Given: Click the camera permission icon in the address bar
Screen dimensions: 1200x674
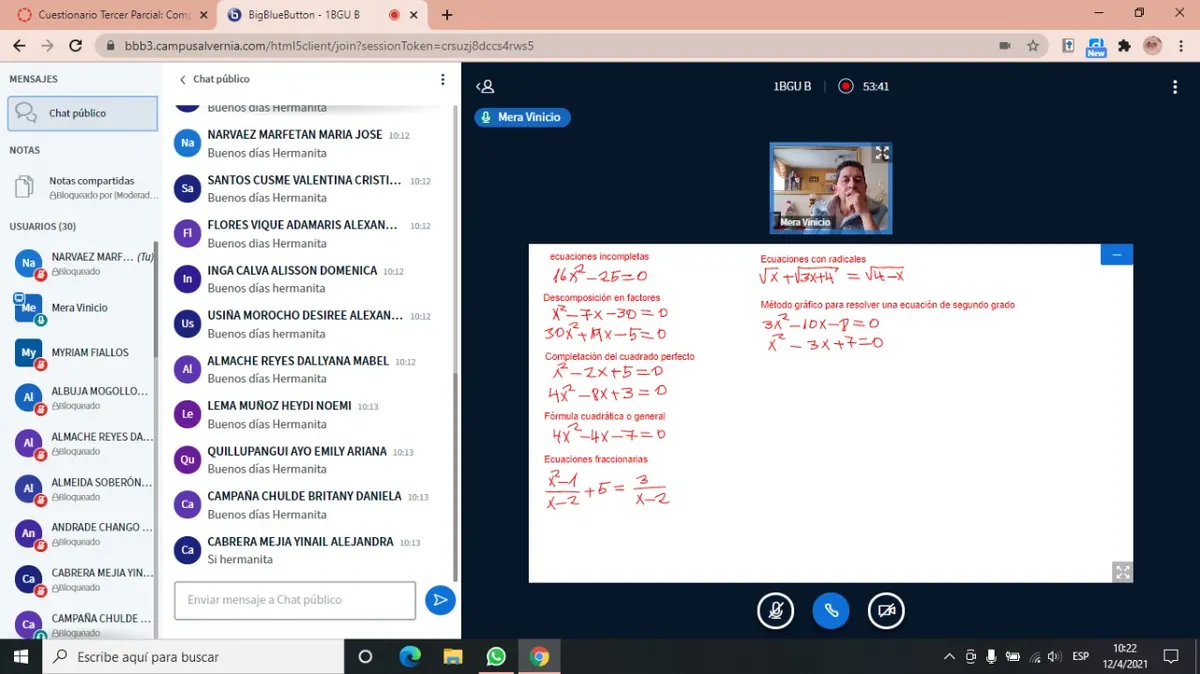Looking at the screenshot, I should click(x=1005, y=45).
